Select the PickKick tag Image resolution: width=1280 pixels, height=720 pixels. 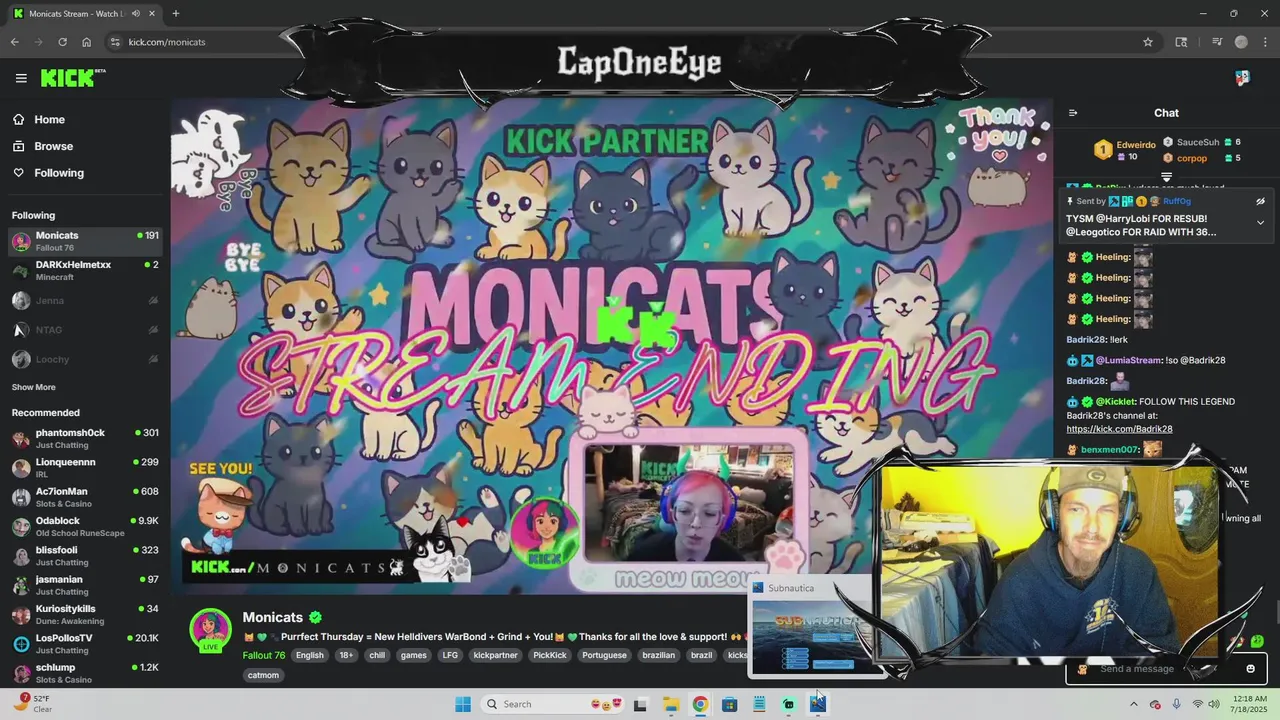click(x=550, y=655)
